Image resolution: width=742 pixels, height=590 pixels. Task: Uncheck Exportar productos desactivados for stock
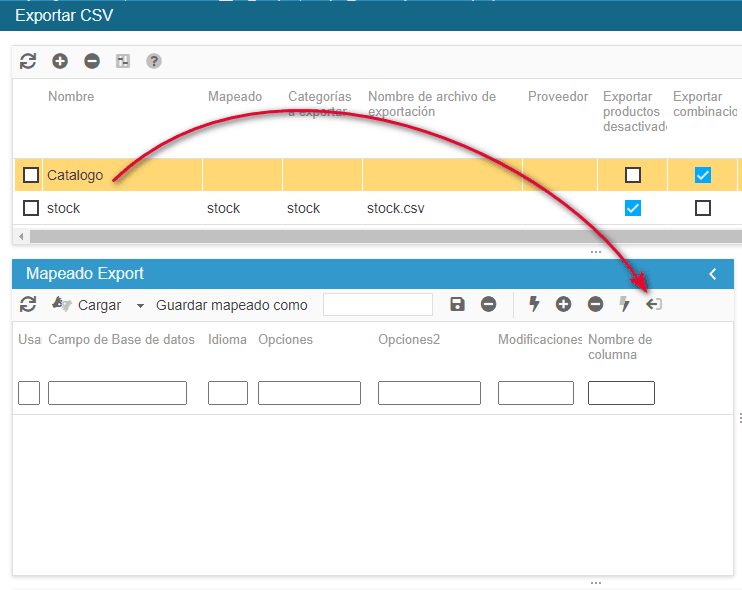tap(633, 208)
